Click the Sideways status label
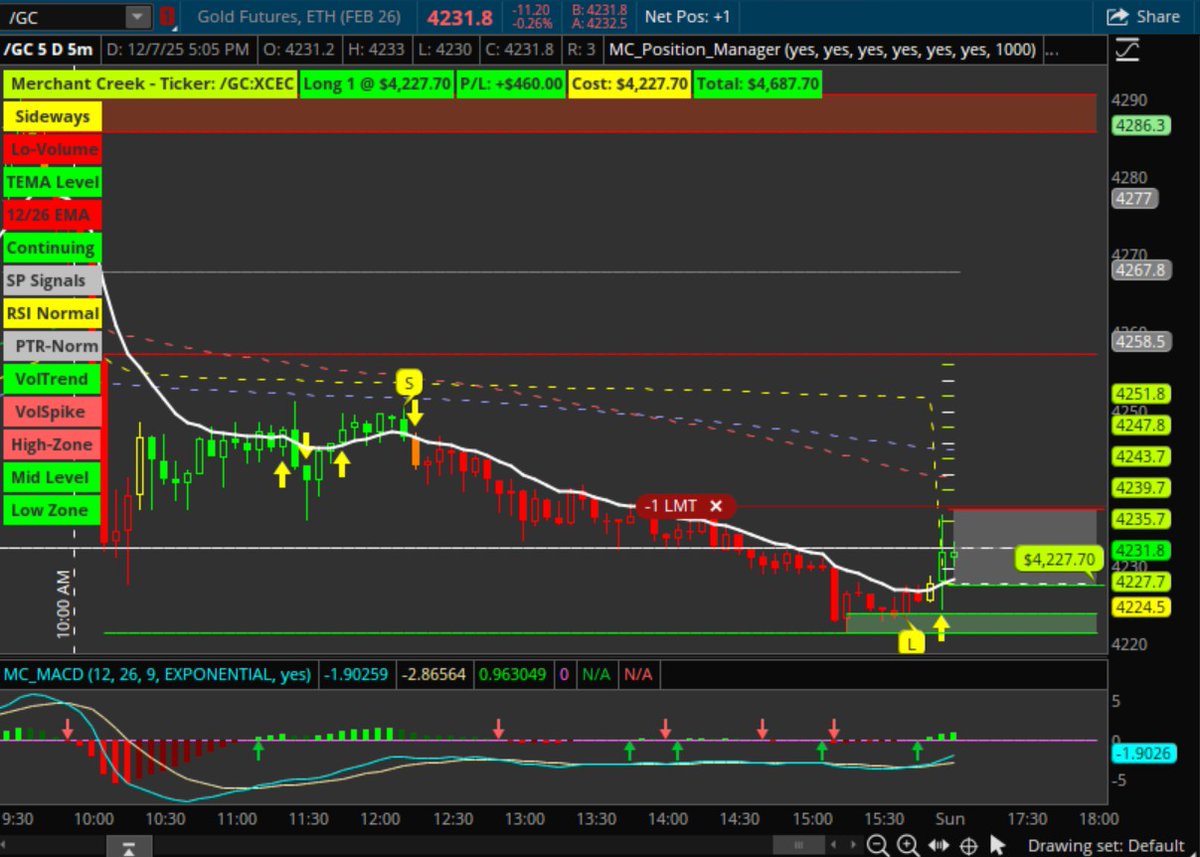1200x857 pixels. [52, 117]
